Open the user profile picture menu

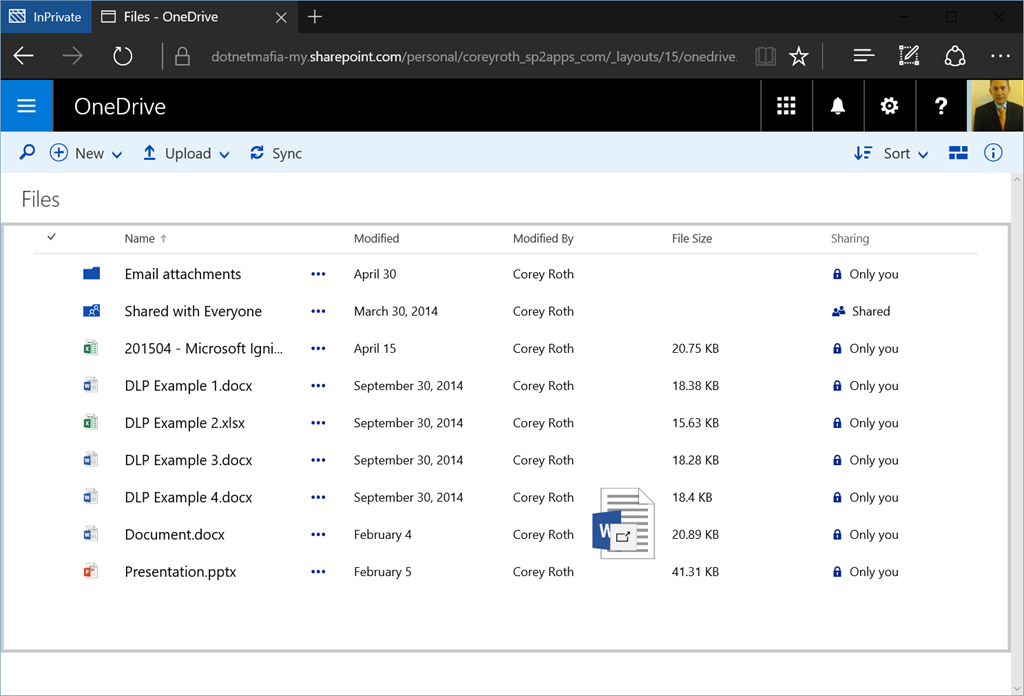click(x=996, y=106)
